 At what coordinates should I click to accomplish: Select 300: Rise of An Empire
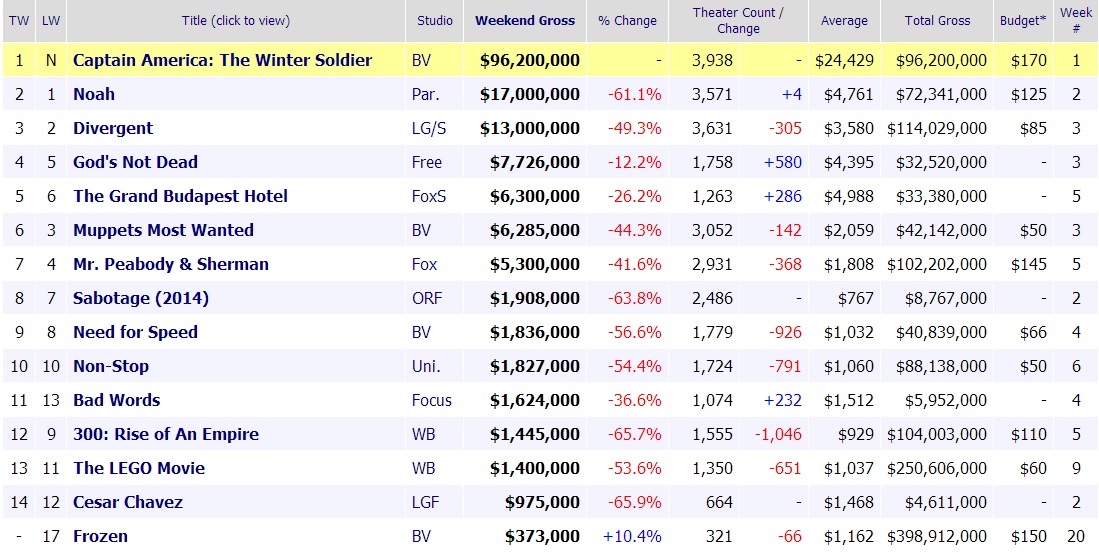166,434
